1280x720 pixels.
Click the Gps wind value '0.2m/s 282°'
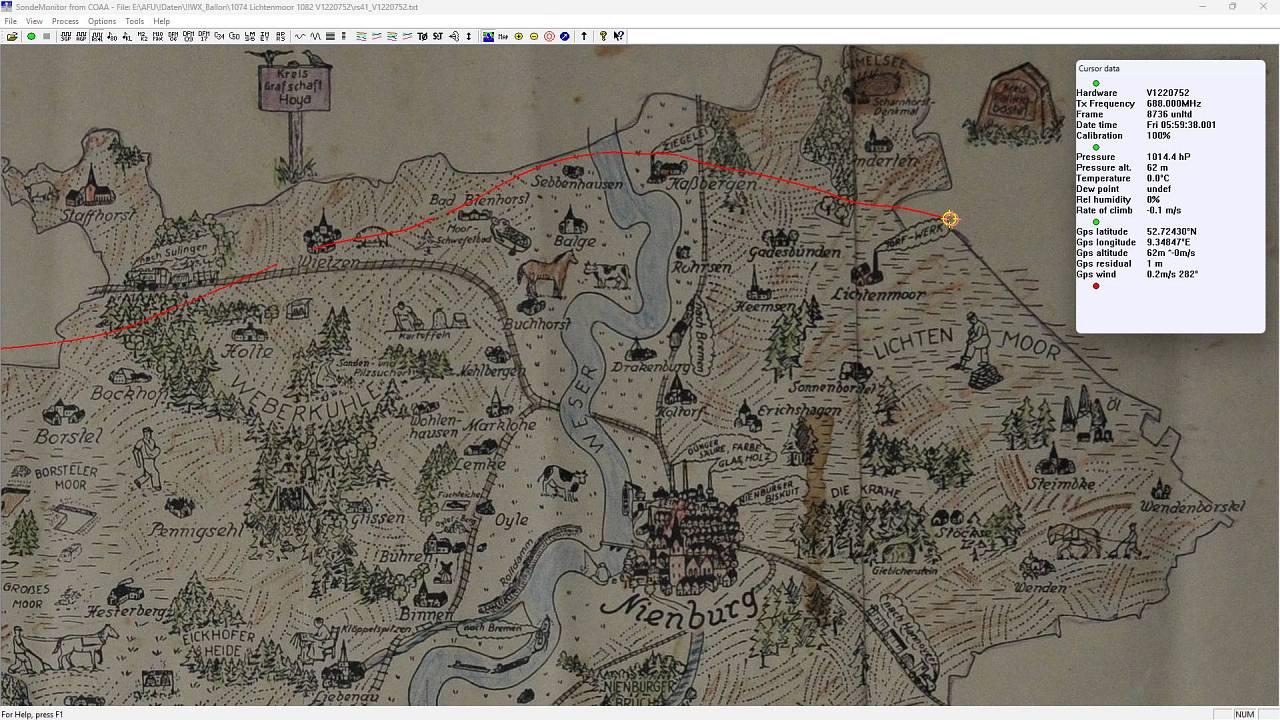point(1172,274)
